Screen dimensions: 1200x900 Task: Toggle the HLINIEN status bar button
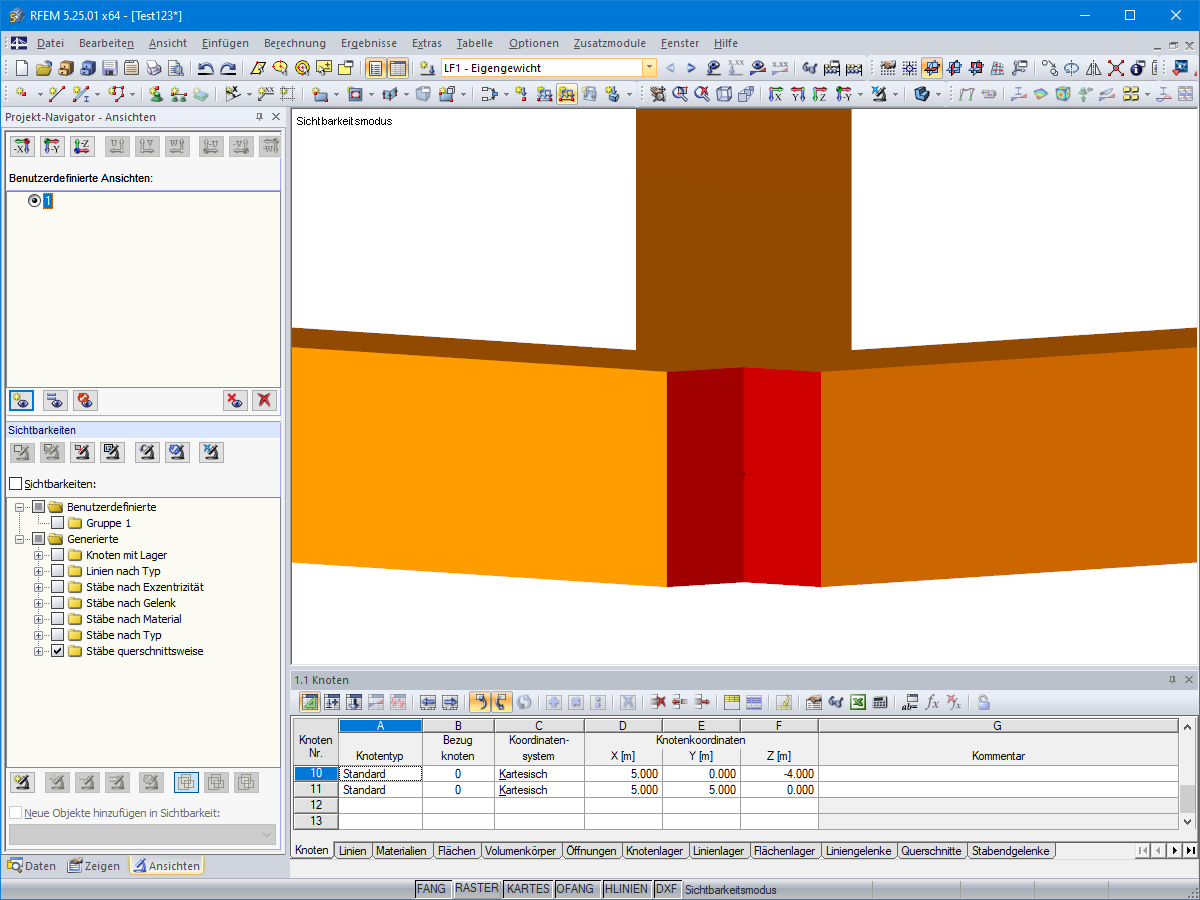[626, 889]
